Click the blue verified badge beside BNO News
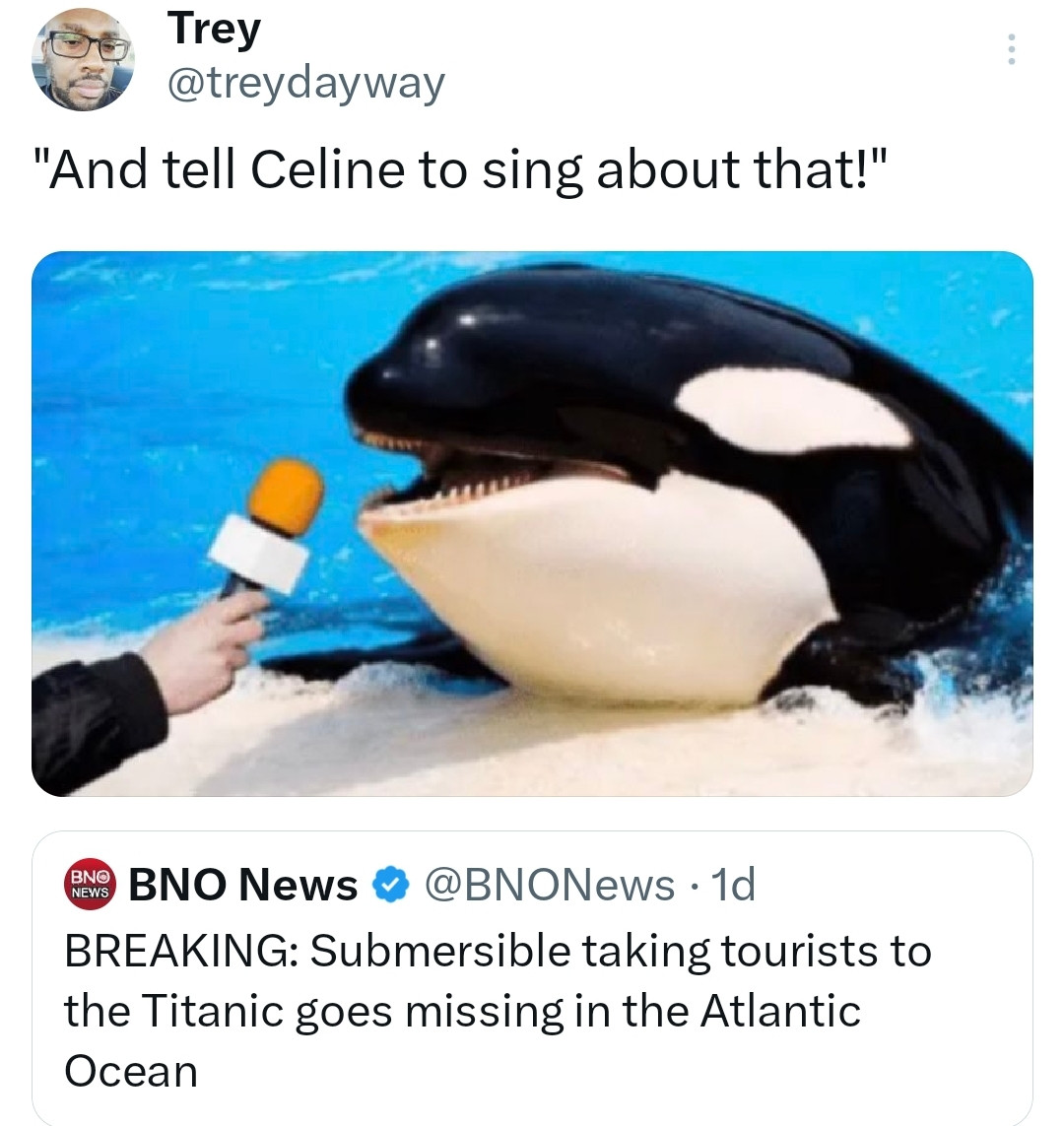The height and width of the screenshot is (1126, 1064). (391, 886)
